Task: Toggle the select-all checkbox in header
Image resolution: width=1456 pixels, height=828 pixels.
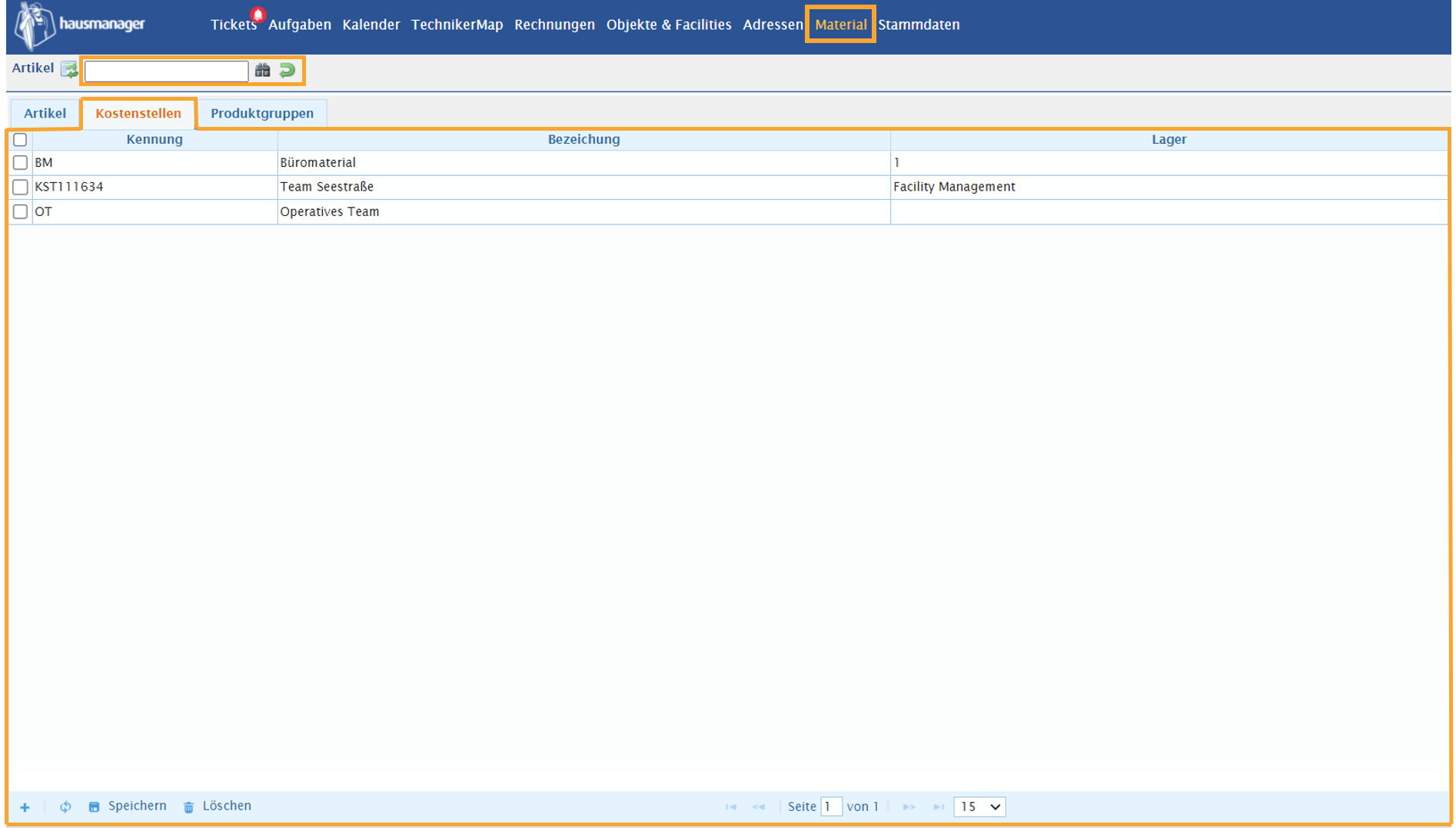Action: (20, 140)
